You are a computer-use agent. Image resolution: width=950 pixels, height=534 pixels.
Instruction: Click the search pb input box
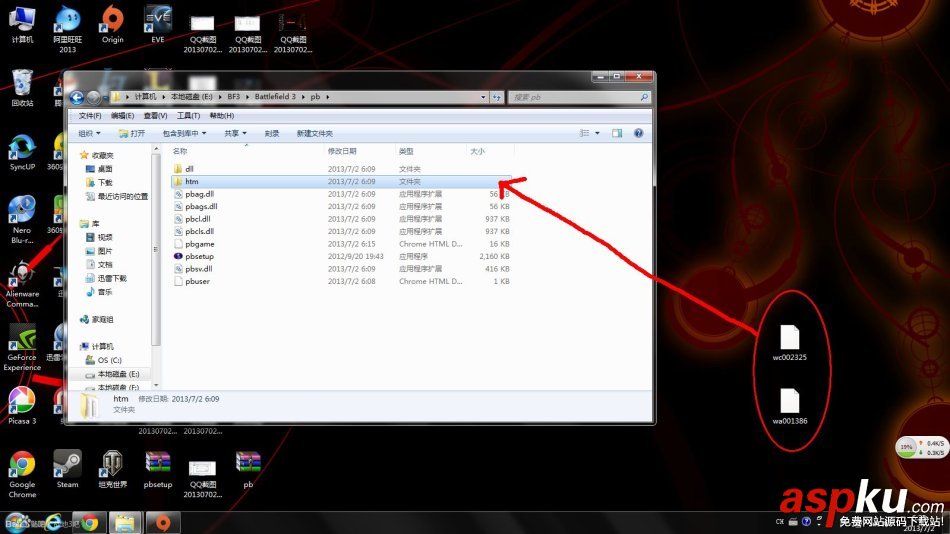pyautogui.click(x=580, y=97)
